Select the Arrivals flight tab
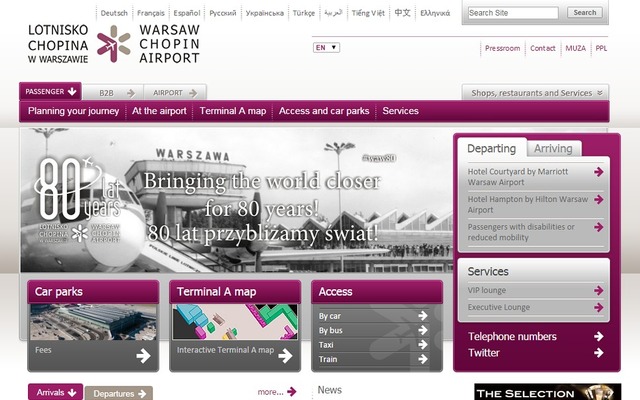Screen dimensions: 640x400 tap(56, 392)
